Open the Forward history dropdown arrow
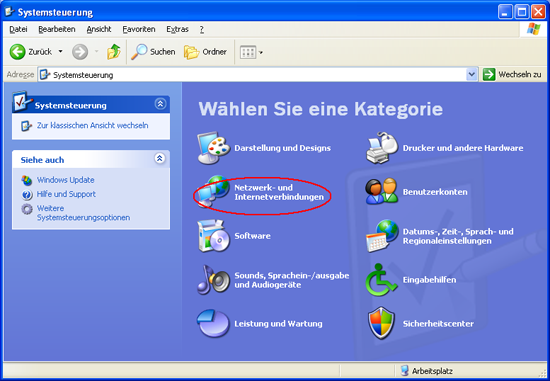This screenshot has height=381, width=550. tap(96, 52)
